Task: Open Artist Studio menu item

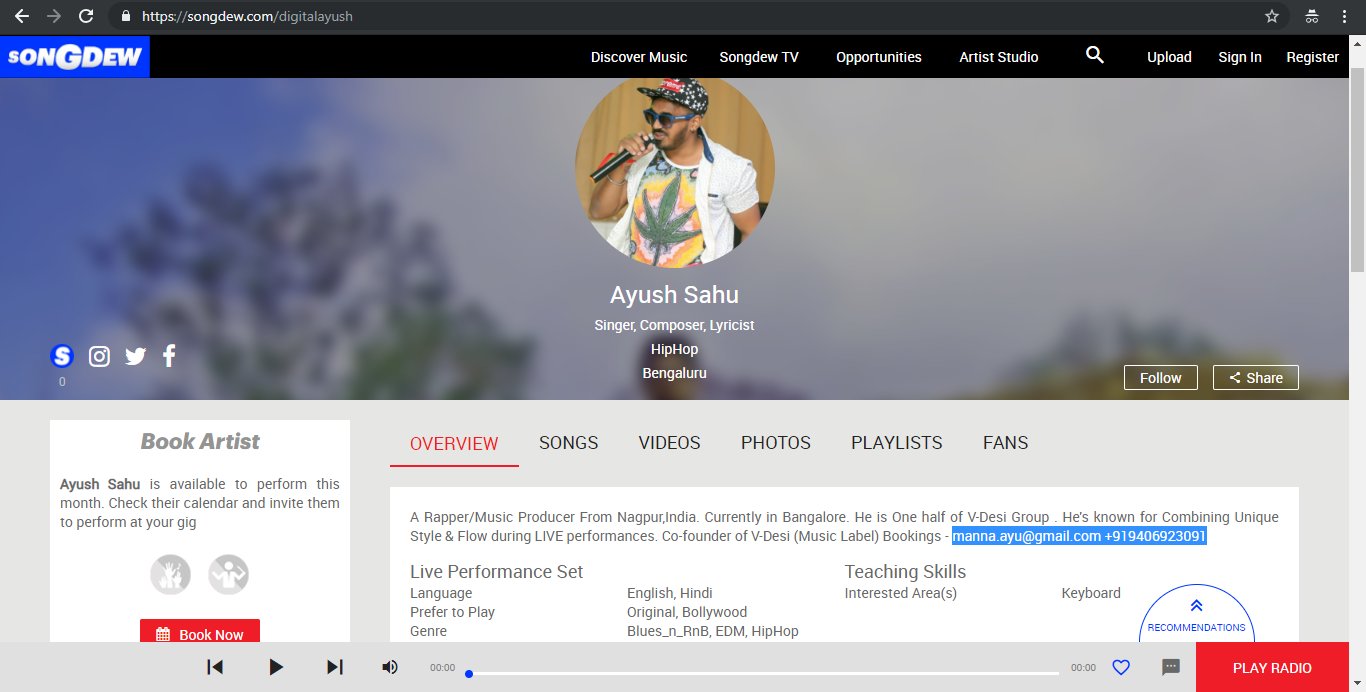Action: pyautogui.click(x=999, y=57)
